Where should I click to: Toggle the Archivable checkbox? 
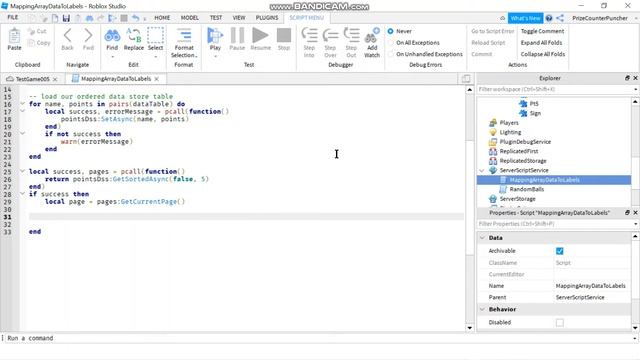click(560, 251)
